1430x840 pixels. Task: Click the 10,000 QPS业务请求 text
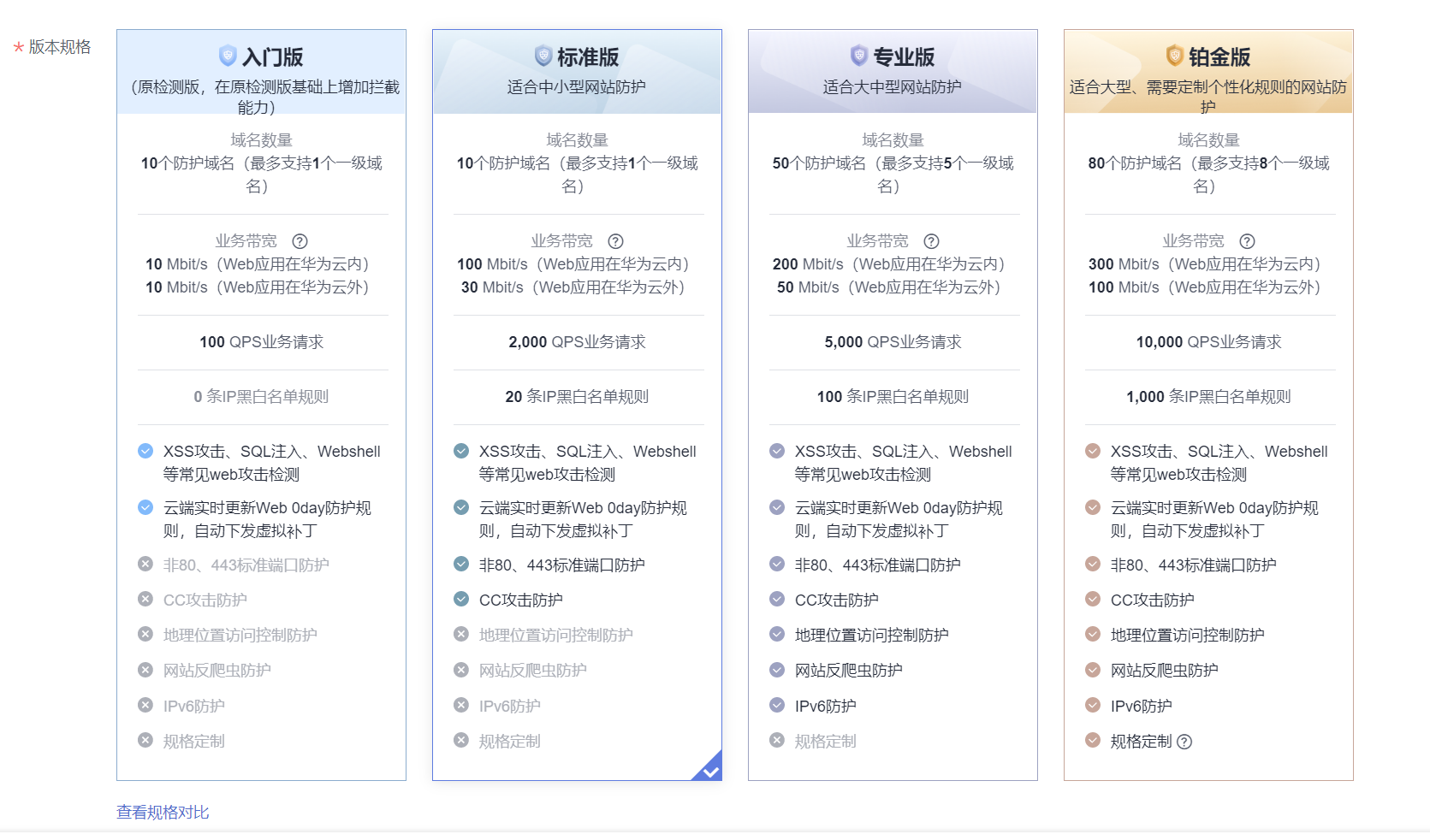[1208, 342]
